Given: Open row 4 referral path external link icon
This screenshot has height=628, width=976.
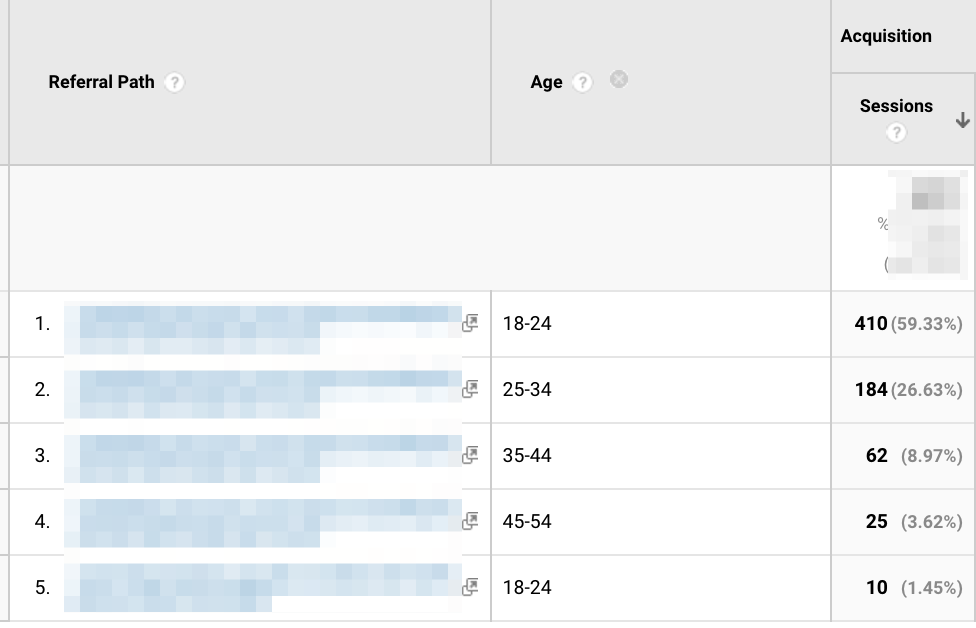Looking at the screenshot, I should point(470,521).
